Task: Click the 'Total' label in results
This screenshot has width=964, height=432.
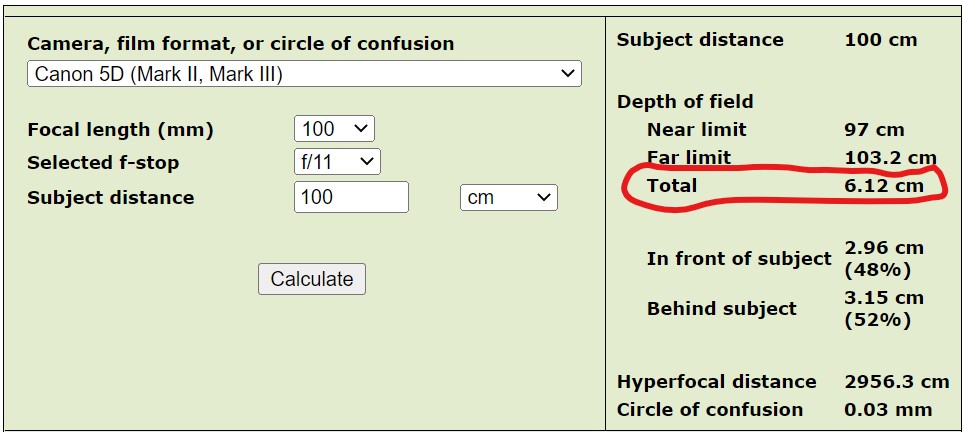Action: [672, 186]
